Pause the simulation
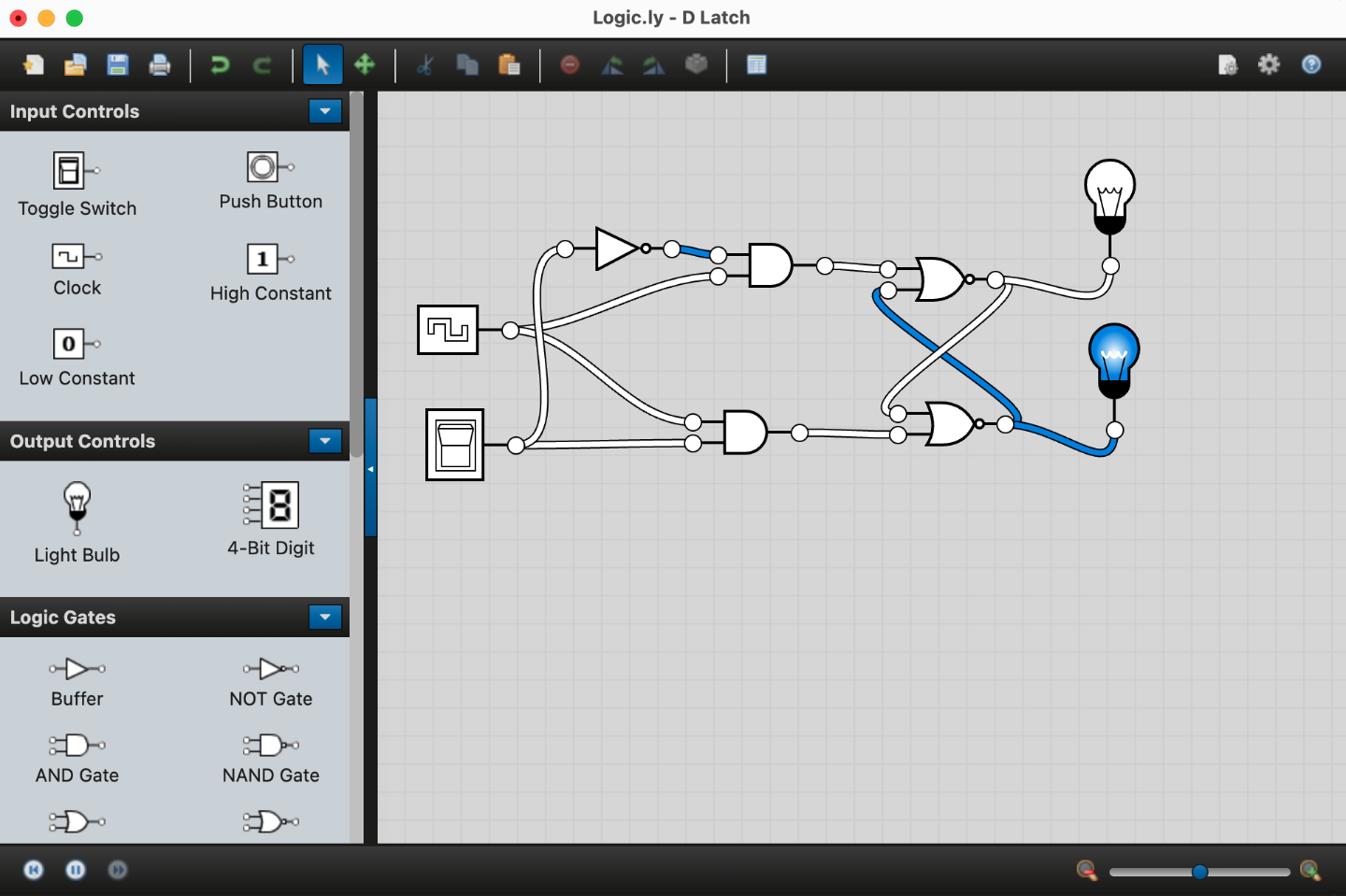The image size is (1346, 896). pyautogui.click(x=76, y=870)
